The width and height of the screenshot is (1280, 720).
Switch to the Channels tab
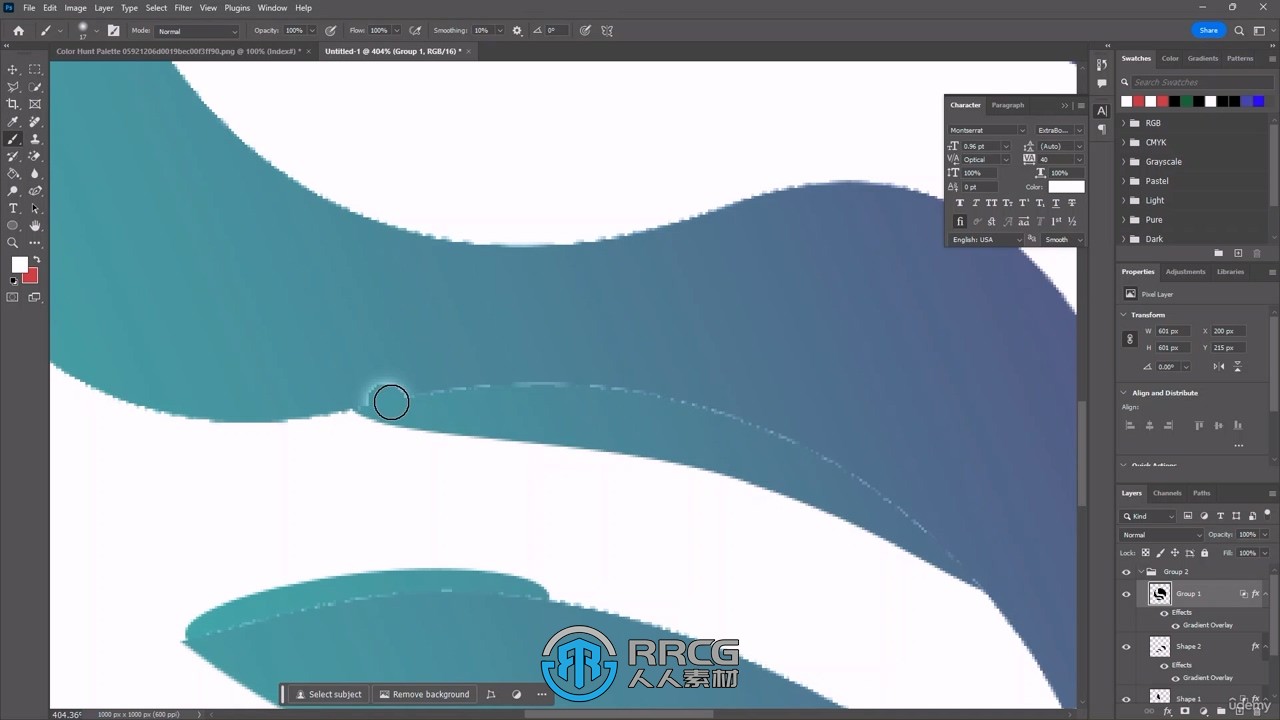(x=1167, y=493)
